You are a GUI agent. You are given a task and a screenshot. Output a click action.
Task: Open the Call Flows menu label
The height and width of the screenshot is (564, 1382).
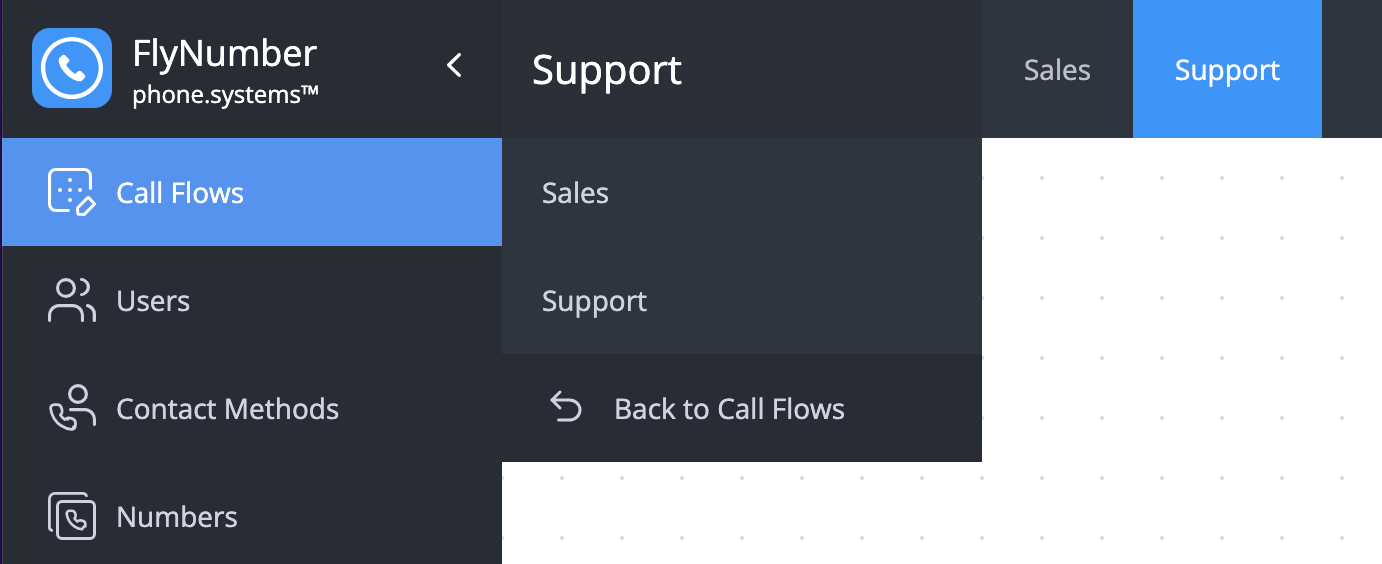[x=180, y=193]
